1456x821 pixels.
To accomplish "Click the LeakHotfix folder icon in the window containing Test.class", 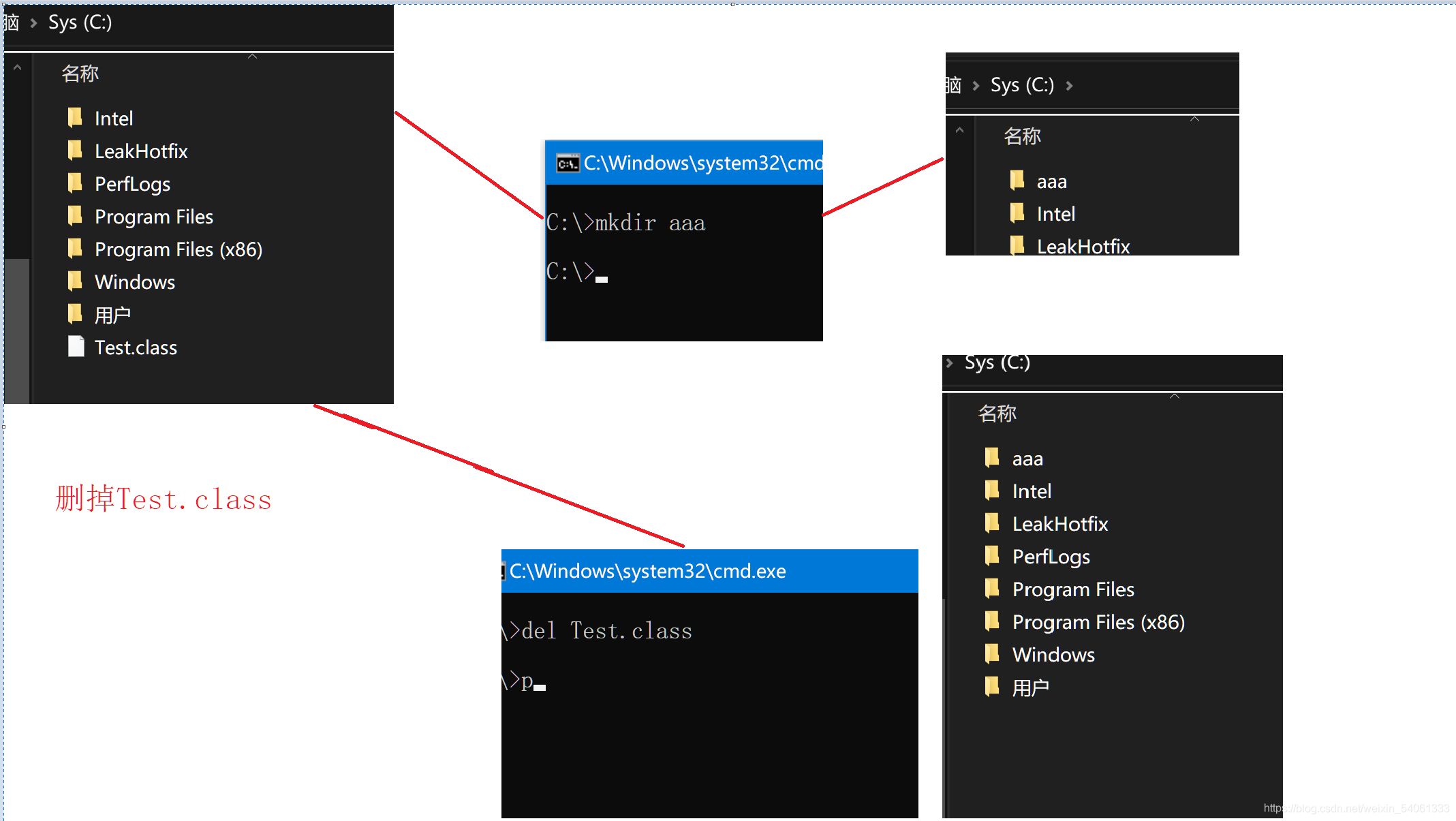I will tap(76, 151).
